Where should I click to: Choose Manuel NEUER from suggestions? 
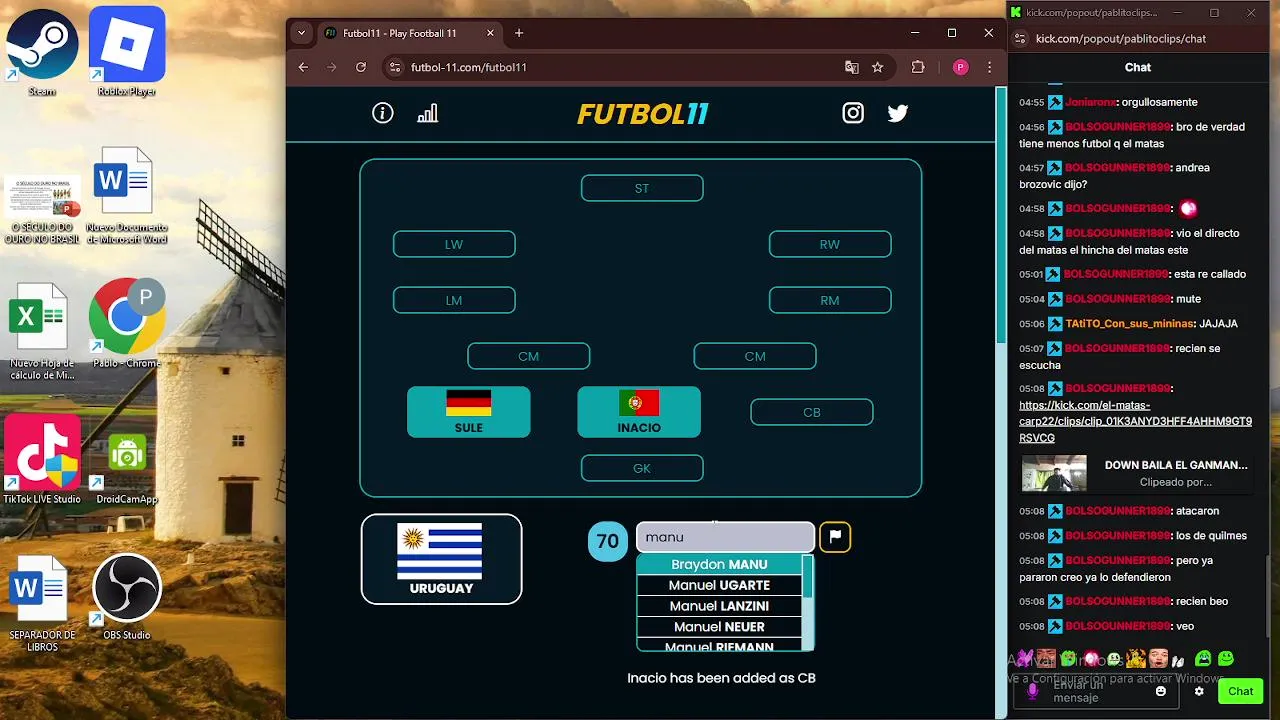pos(719,627)
